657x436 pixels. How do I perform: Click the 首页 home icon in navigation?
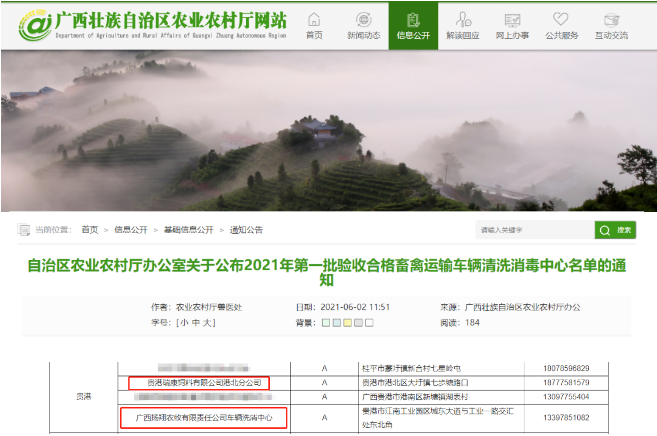coord(314,25)
